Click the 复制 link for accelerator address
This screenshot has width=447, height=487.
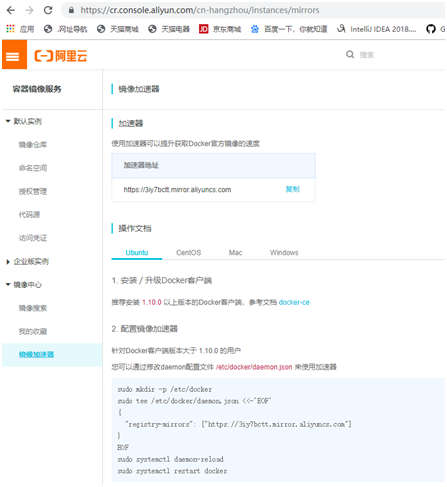292,189
